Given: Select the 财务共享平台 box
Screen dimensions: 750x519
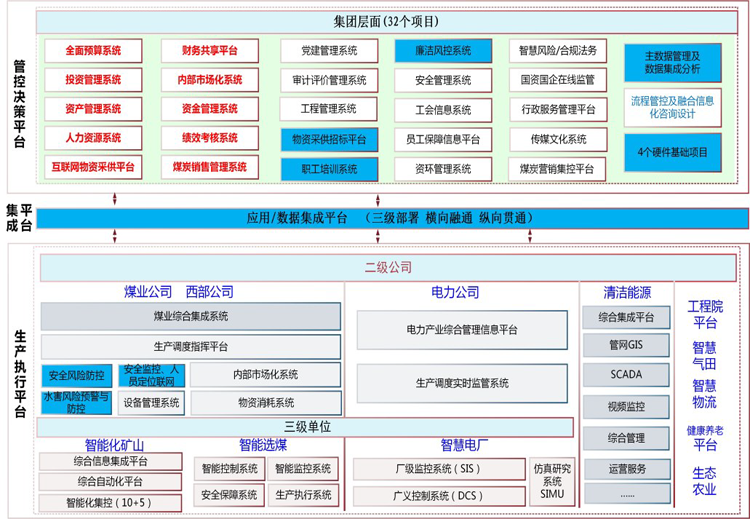Looking at the screenshot, I should pyautogui.click(x=209, y=50).
